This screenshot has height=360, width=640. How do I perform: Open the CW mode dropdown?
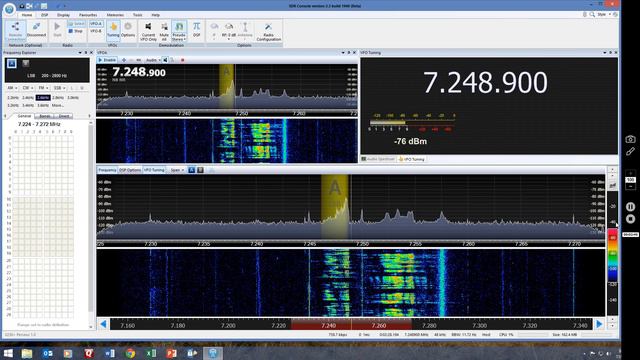[x=28, y=88]
